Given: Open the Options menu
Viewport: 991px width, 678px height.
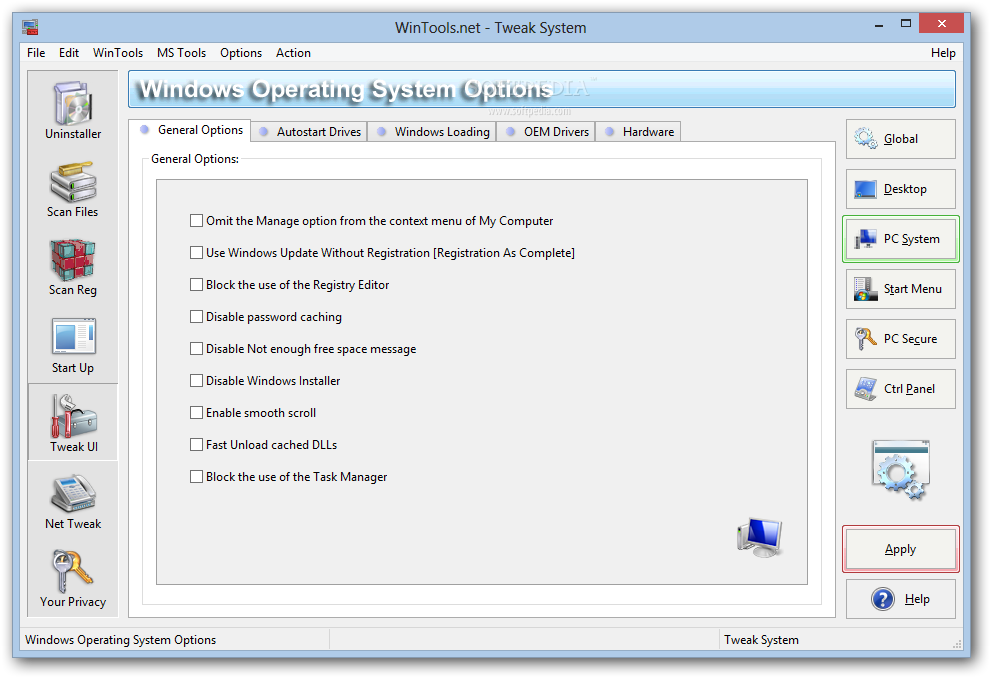Looking at the screenshot, I should coord(241,53).
